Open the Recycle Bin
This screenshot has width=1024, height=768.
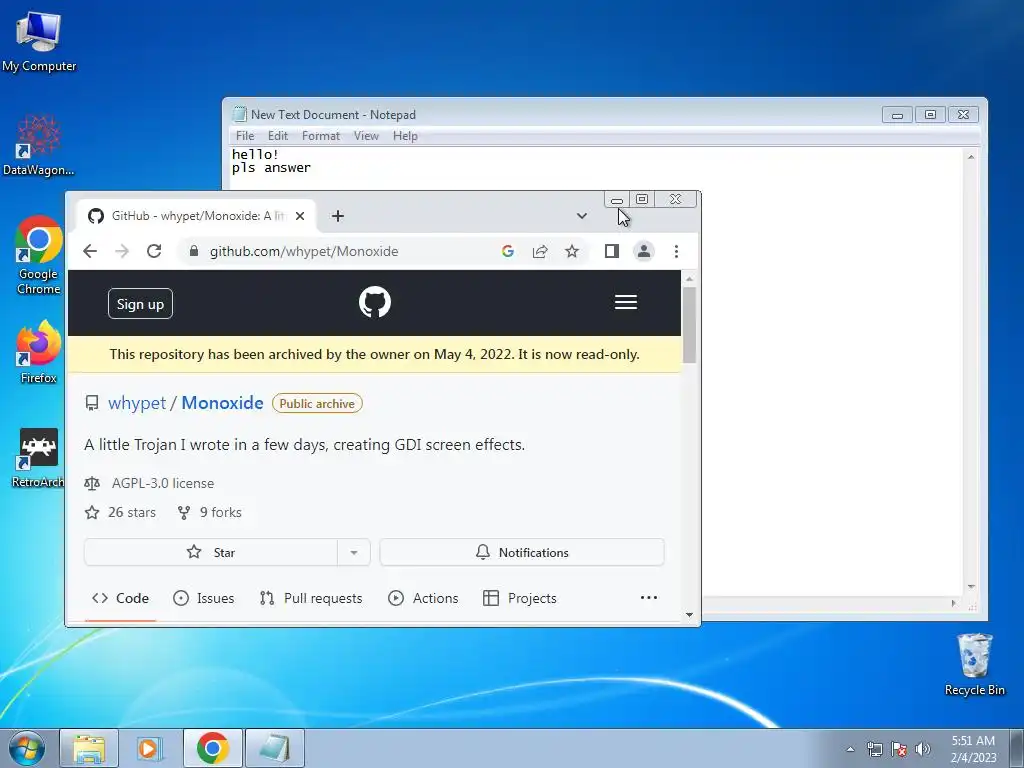point(974,665)
